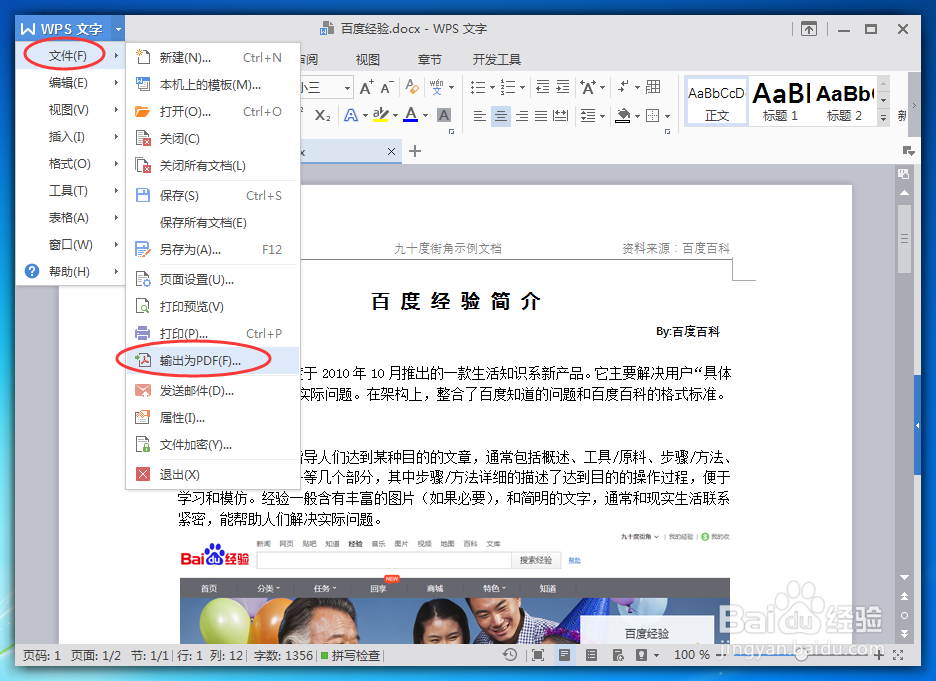Switch to the 开发工具 ribbon tab

497,60
